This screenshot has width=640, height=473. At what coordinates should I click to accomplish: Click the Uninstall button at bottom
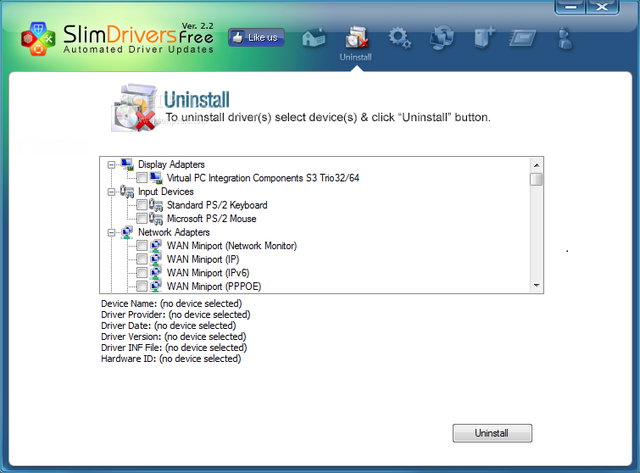492,433
